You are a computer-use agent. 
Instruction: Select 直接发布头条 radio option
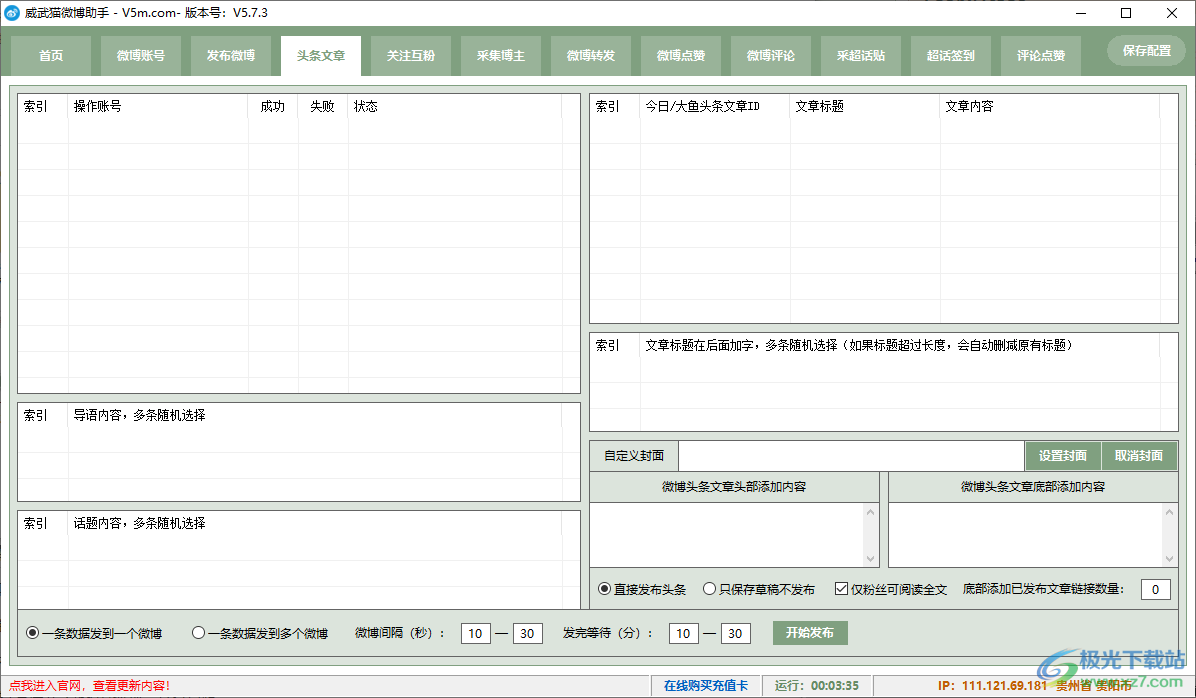pos(642,589)
